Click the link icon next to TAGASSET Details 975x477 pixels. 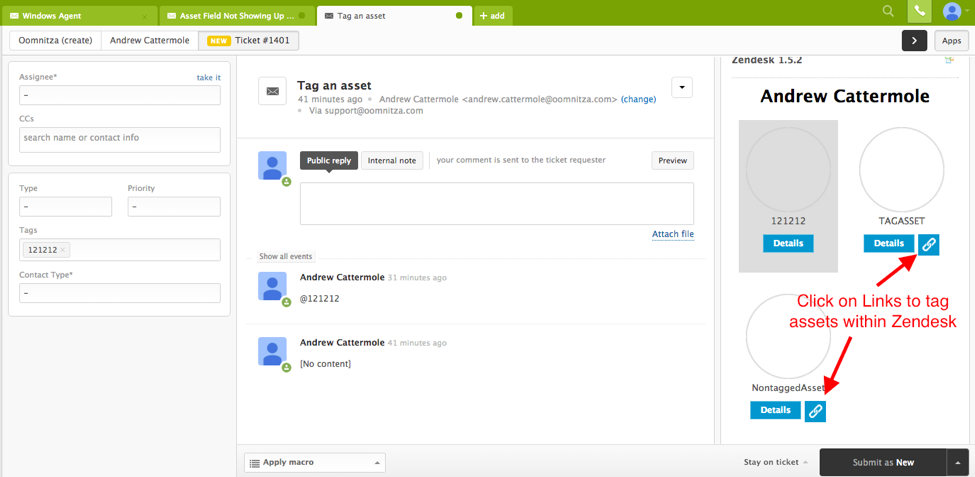[929, 244]
